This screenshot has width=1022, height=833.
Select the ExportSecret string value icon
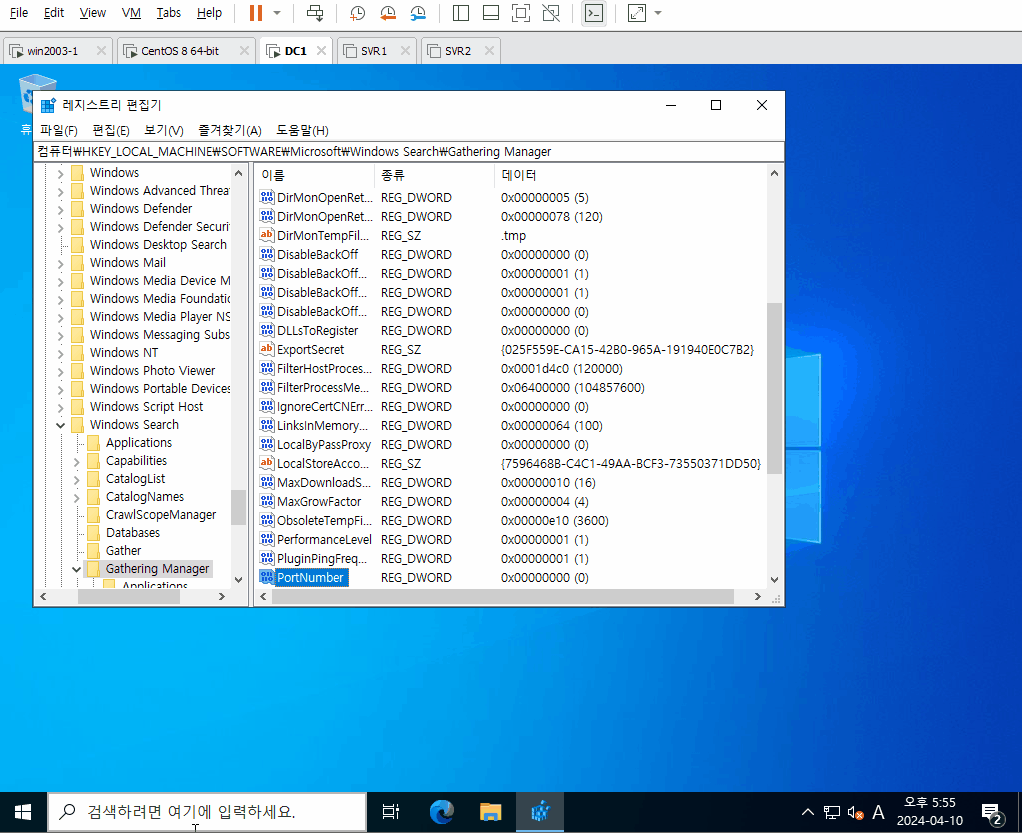point(267,349)
